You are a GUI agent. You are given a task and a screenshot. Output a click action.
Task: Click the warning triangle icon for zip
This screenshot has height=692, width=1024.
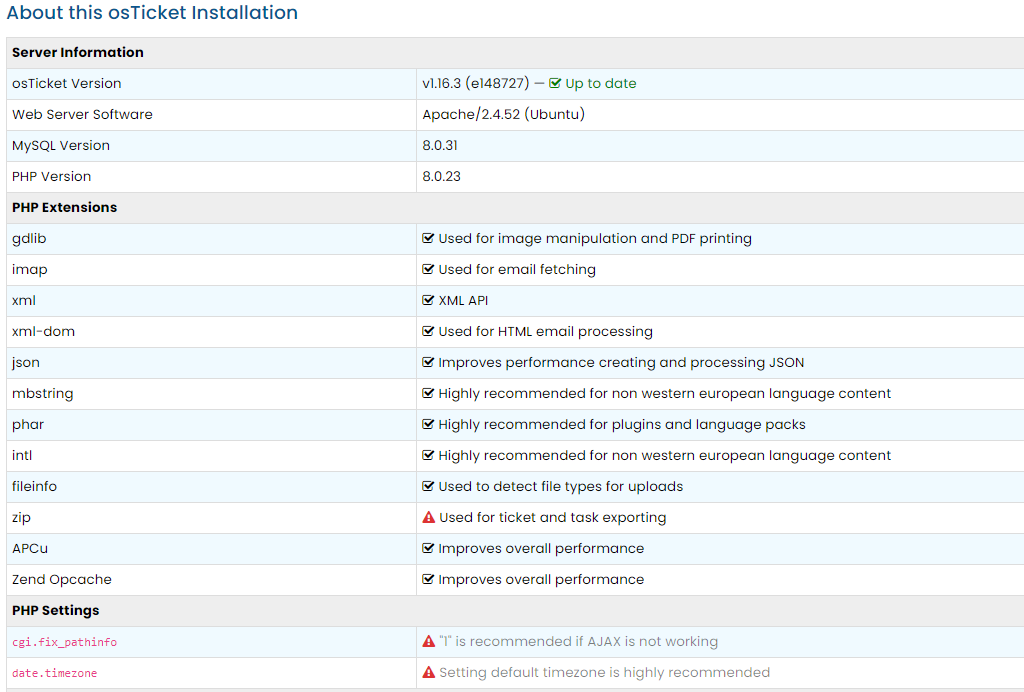(x=429, y=518)
